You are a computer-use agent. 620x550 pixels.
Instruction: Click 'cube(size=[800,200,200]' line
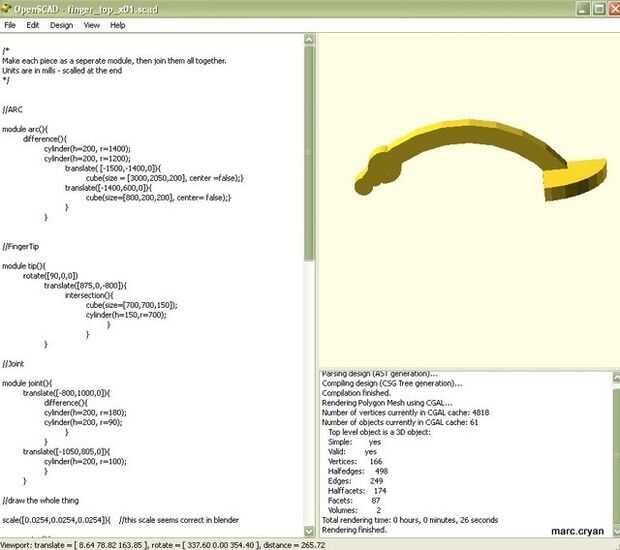tap(159, 198)
